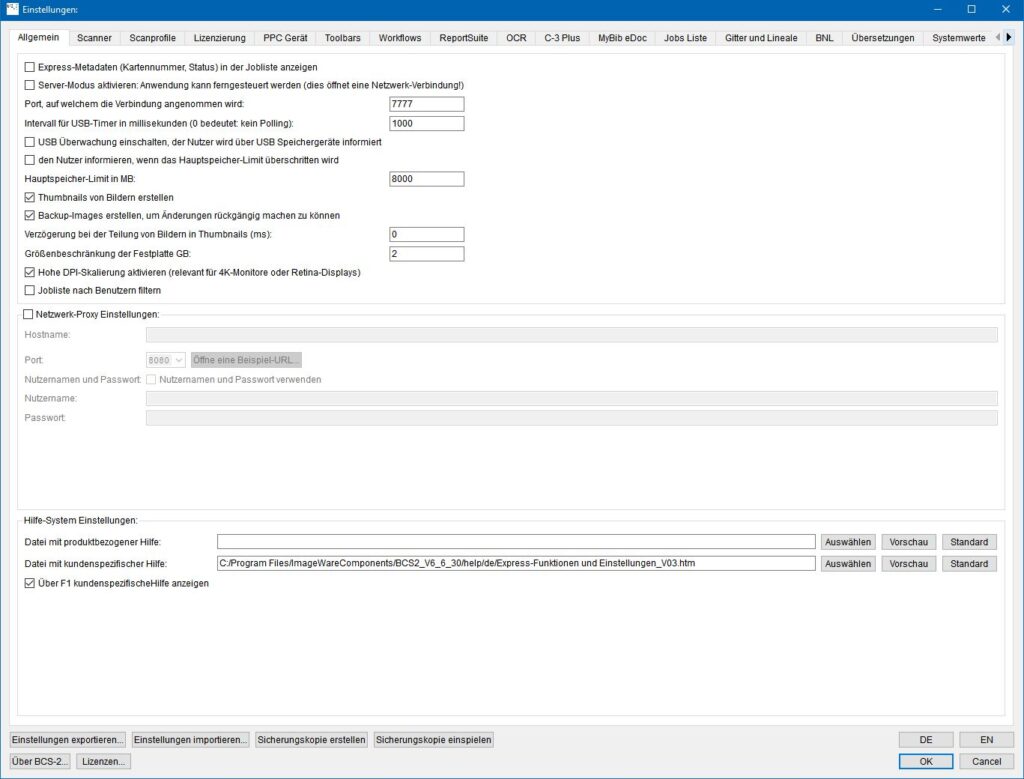The image size is (1024, 779).
Task: Enable USB Überwachung einschalten checkbox
Action: (29, 142)
